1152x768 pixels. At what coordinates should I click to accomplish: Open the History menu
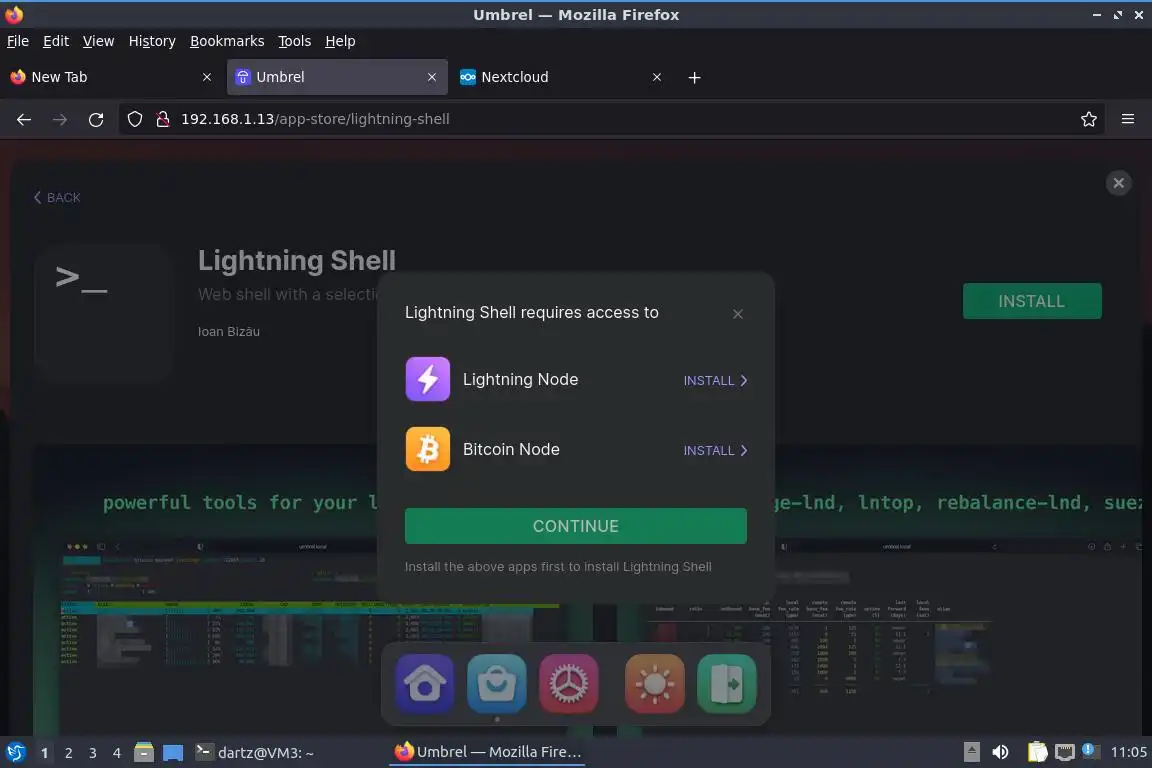click(x=152, y=41)
